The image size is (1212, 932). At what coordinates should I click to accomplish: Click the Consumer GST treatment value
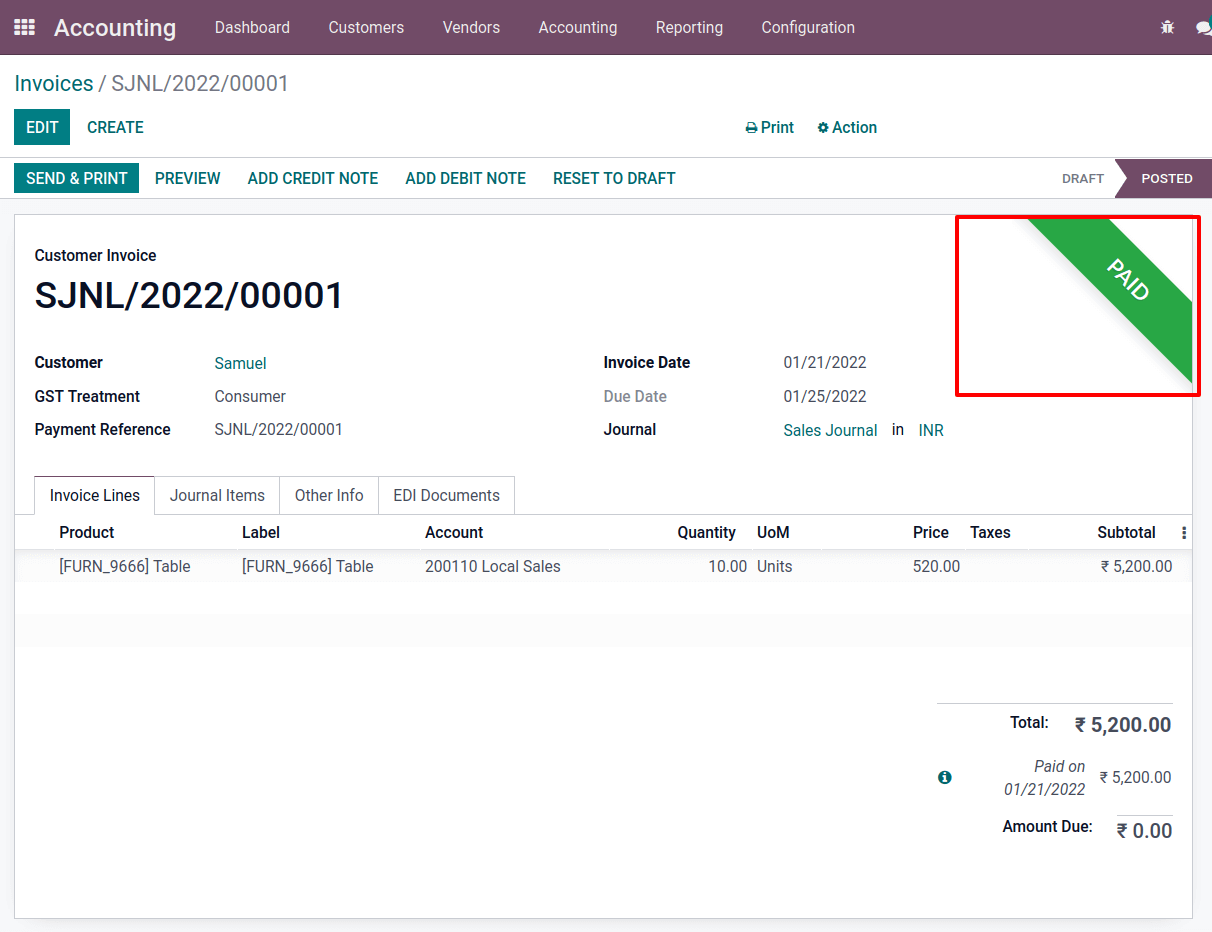pyautogui.click(x=250, y=397)
